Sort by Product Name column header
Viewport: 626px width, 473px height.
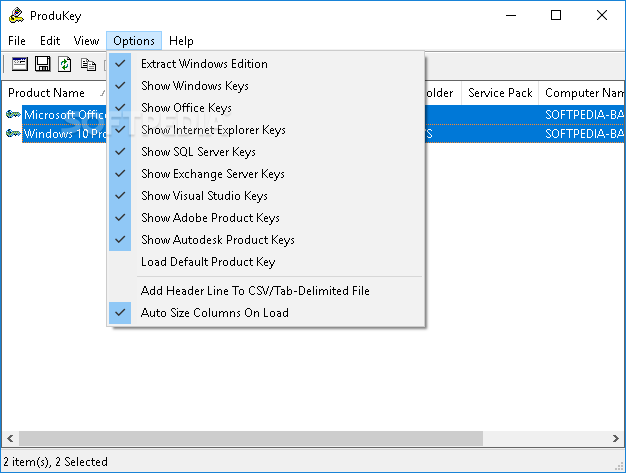point(55,93)
